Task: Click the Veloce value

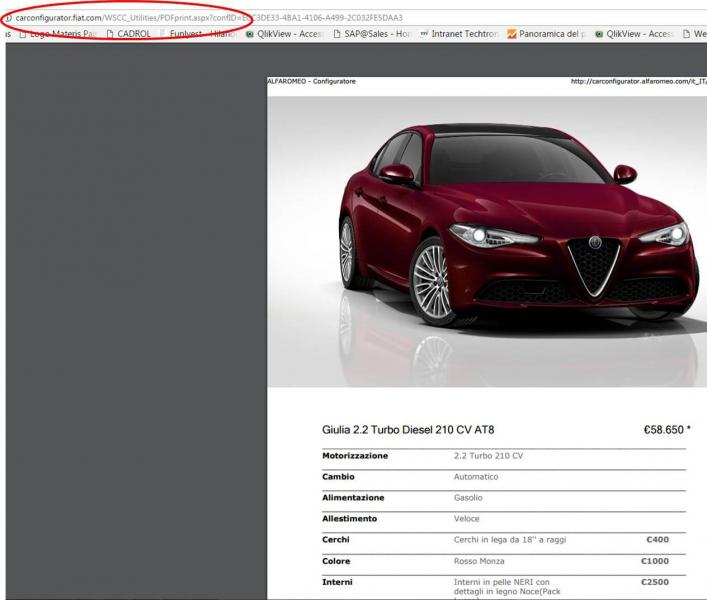Action: tap(467, 519)
